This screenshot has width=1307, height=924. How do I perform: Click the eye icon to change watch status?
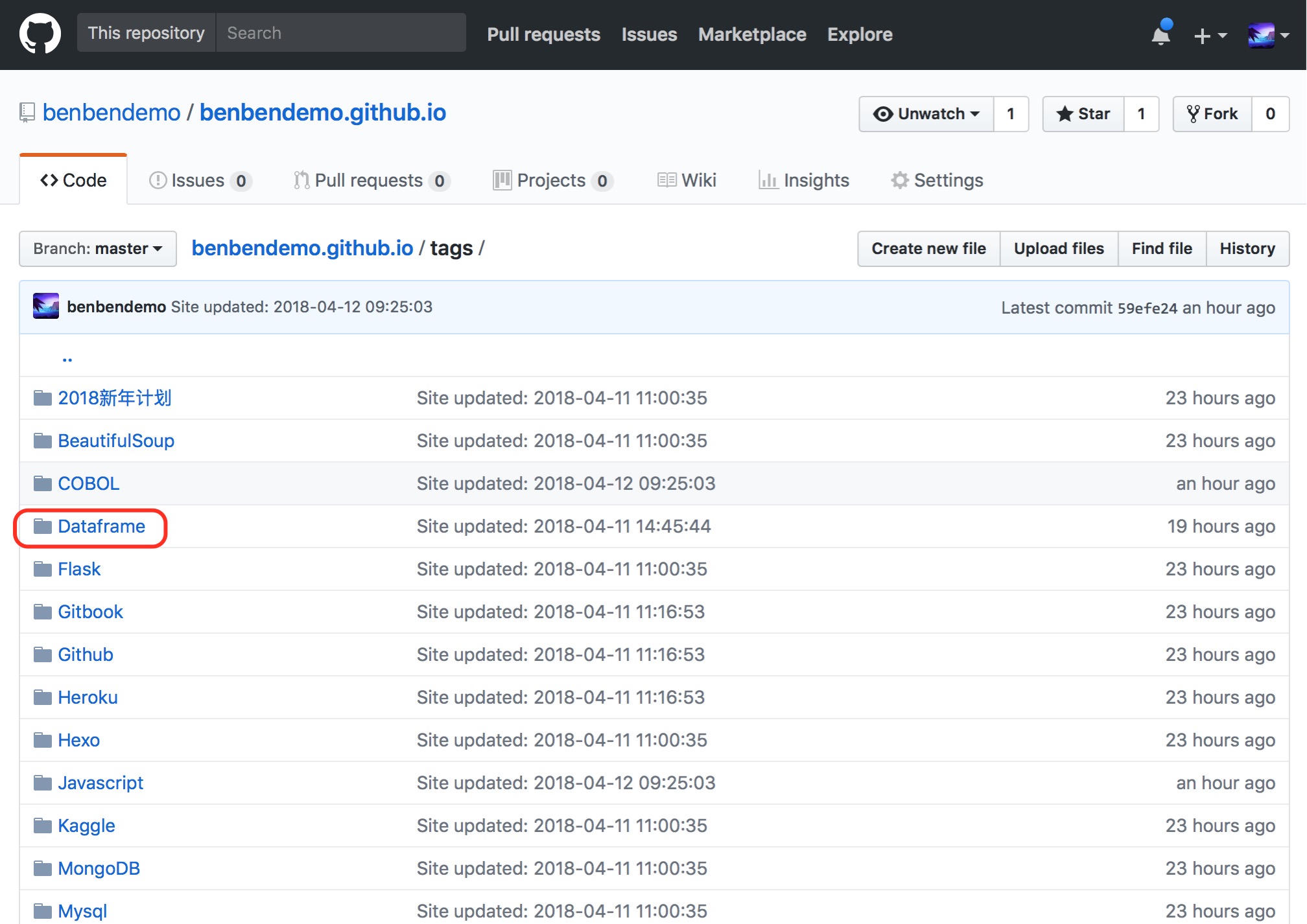tap(883, 113)
